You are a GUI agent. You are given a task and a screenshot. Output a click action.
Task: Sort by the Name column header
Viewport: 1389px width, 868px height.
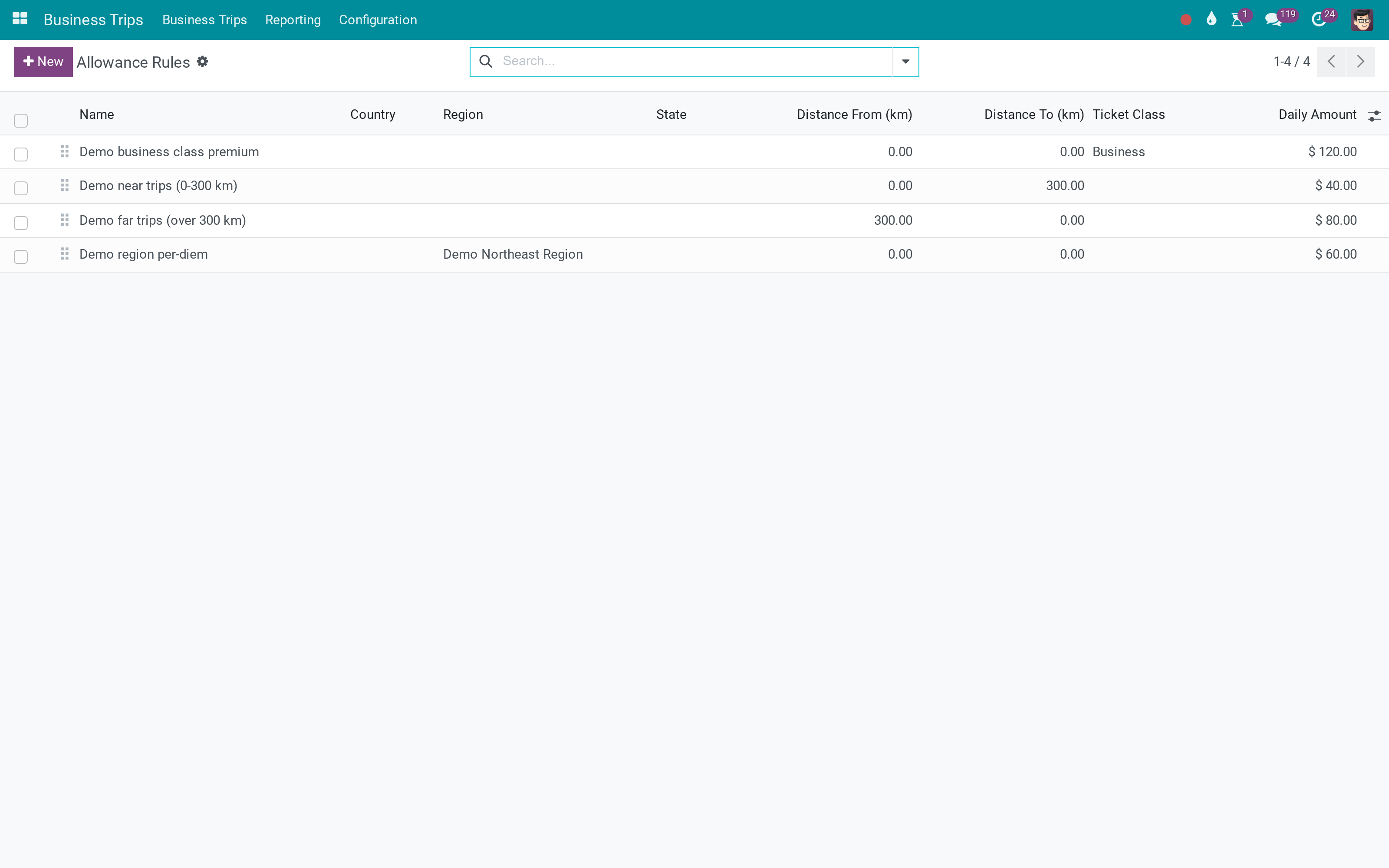[96, 114]
